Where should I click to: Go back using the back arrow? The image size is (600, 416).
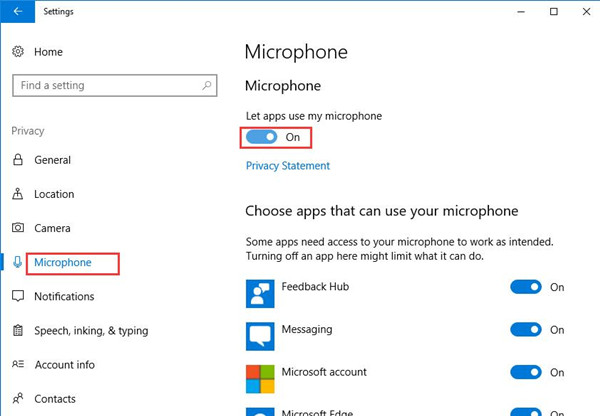(x=18, y=11)
